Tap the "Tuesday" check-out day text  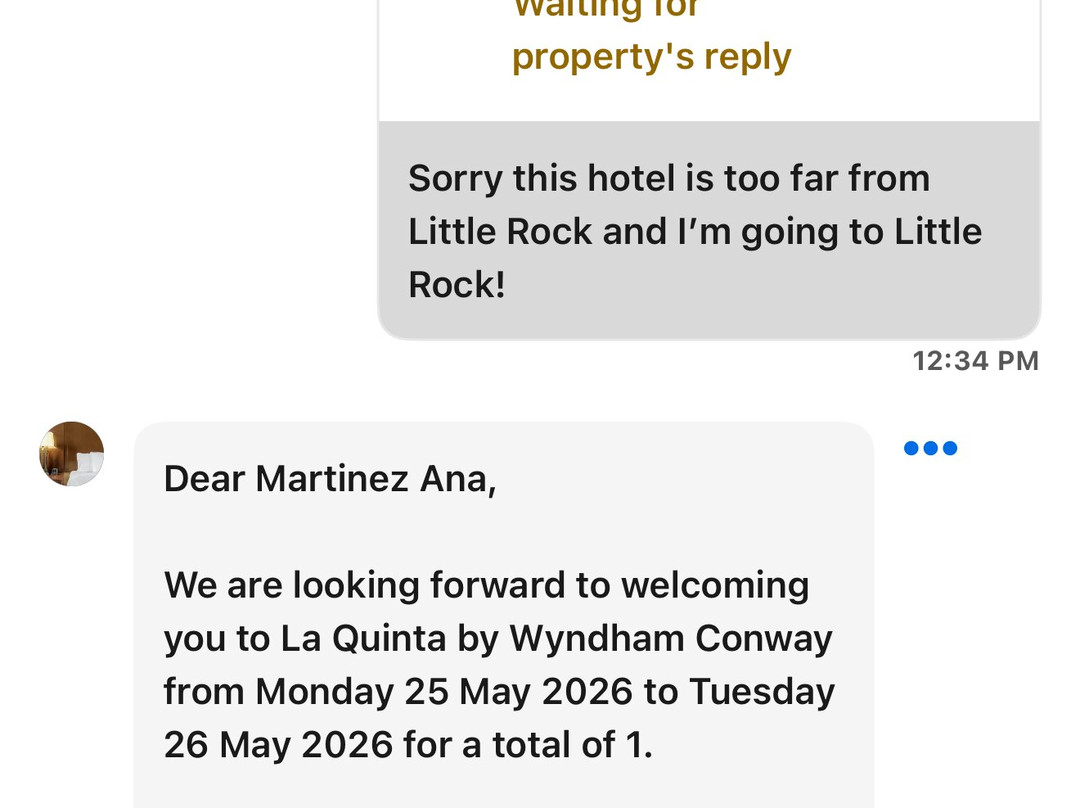pyautogui.click(x=762, y=692)
